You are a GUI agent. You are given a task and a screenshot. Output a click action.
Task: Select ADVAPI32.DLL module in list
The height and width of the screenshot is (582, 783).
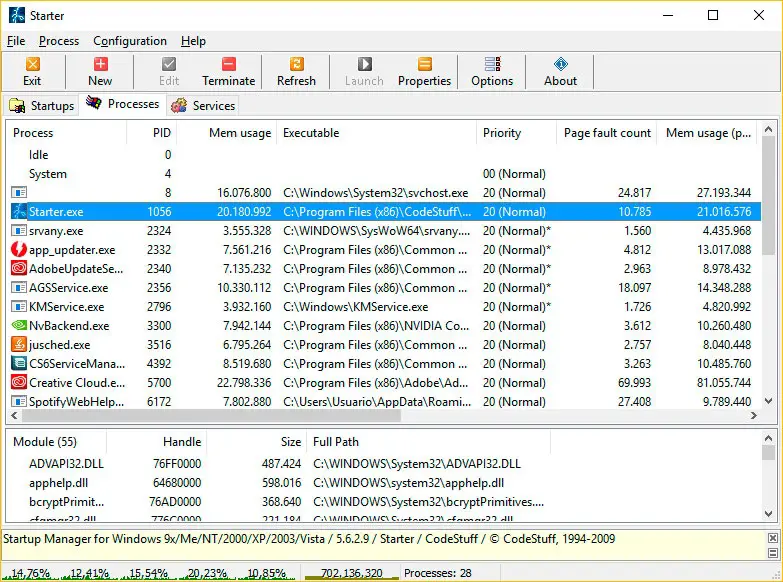tap(66, 464)
